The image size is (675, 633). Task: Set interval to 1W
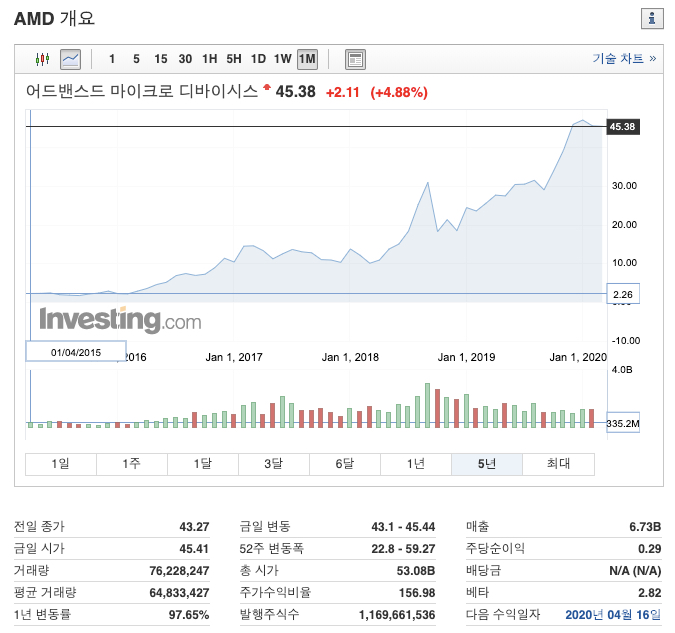coord(283,59)
